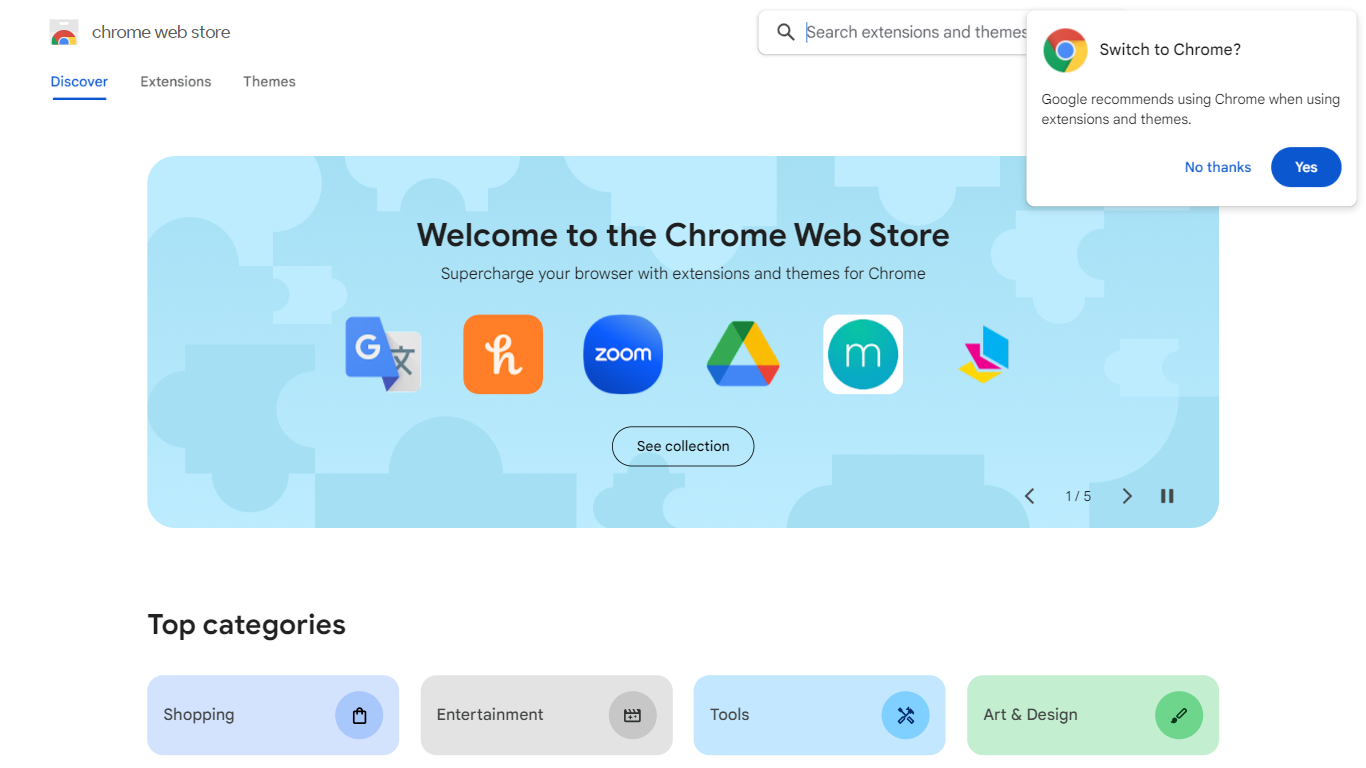Click the Chrome Web Store logo icon
Image resolution: width=1366 pixels, height=768 pixels.
(64, 33)
